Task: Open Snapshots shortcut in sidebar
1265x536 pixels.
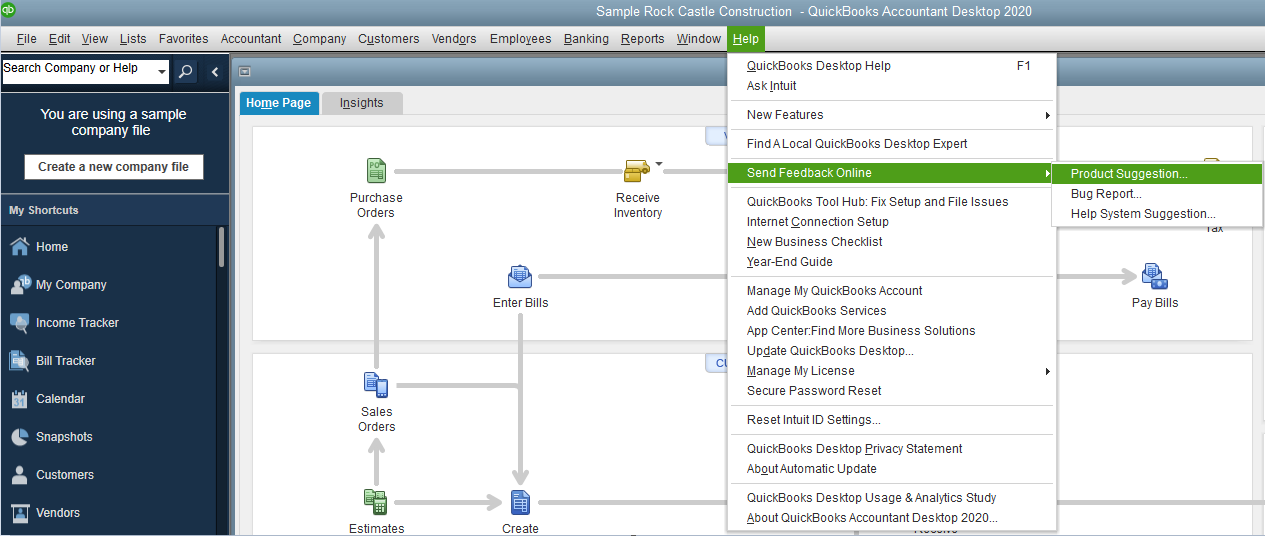Action: [64, 437]
